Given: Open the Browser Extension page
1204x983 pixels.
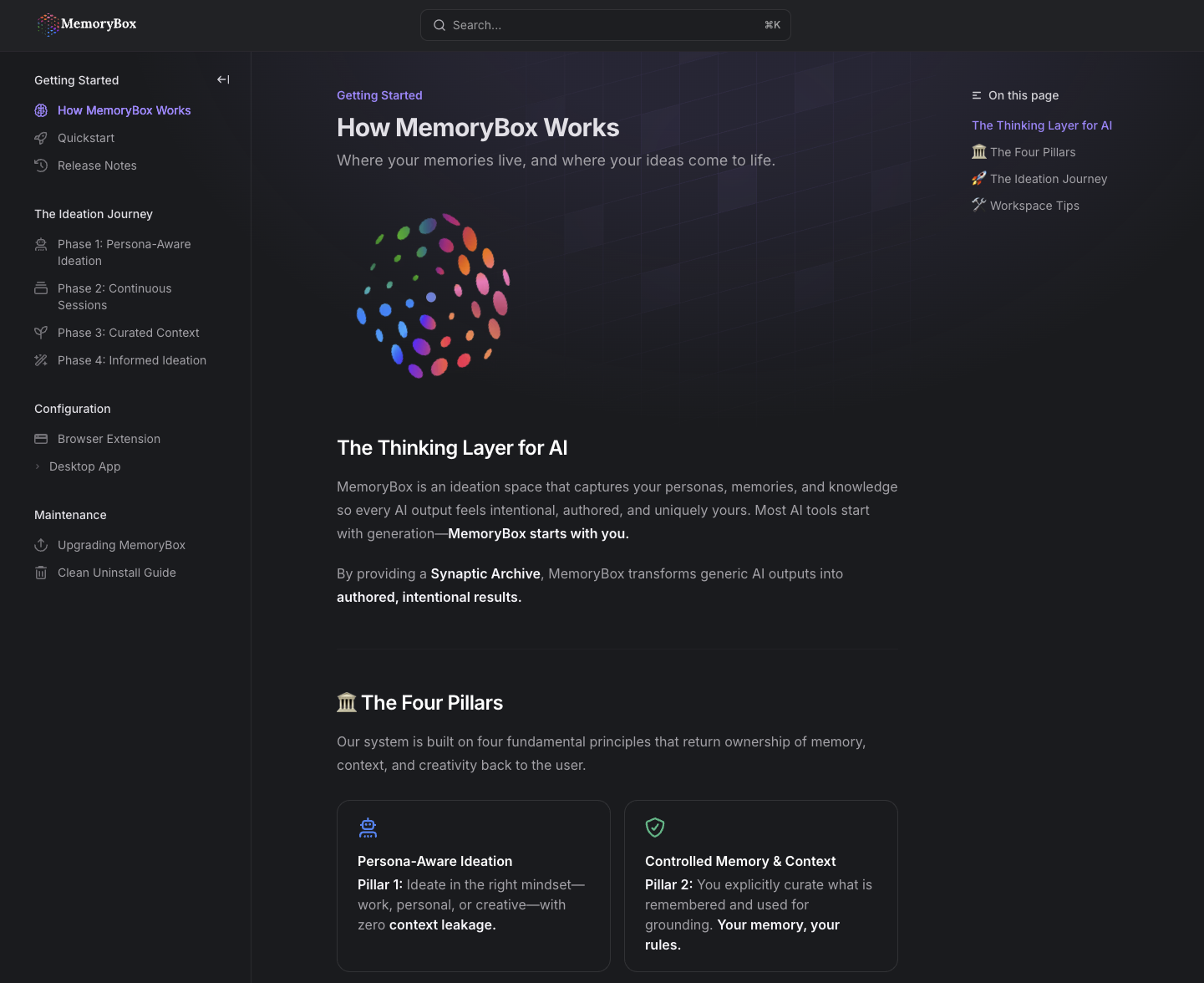Looking at the screenshot, I should (x=109, y=439).
